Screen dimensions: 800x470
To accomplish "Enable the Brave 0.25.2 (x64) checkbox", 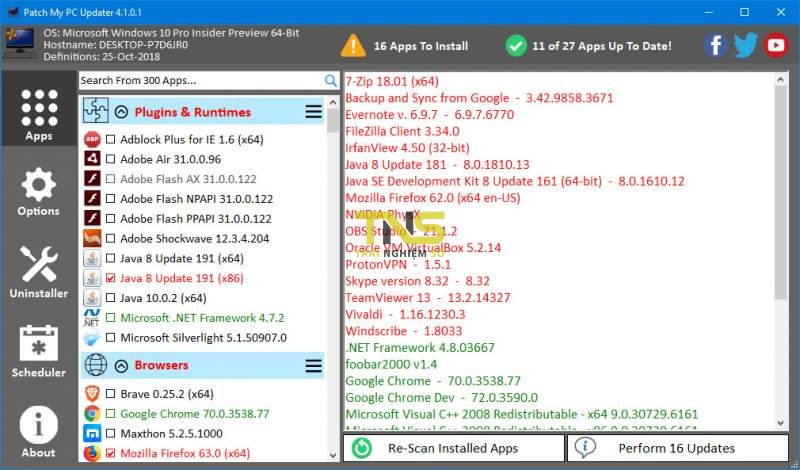I will click(110, 394).
